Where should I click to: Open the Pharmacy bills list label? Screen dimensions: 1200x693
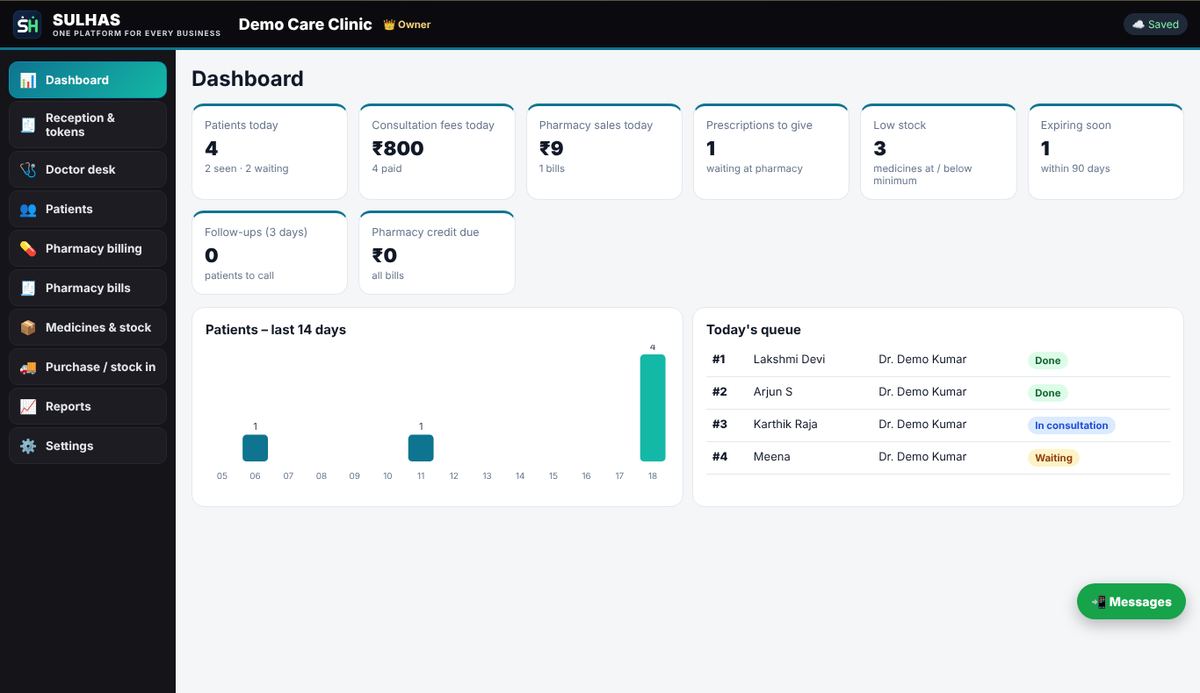click(88, 288)
